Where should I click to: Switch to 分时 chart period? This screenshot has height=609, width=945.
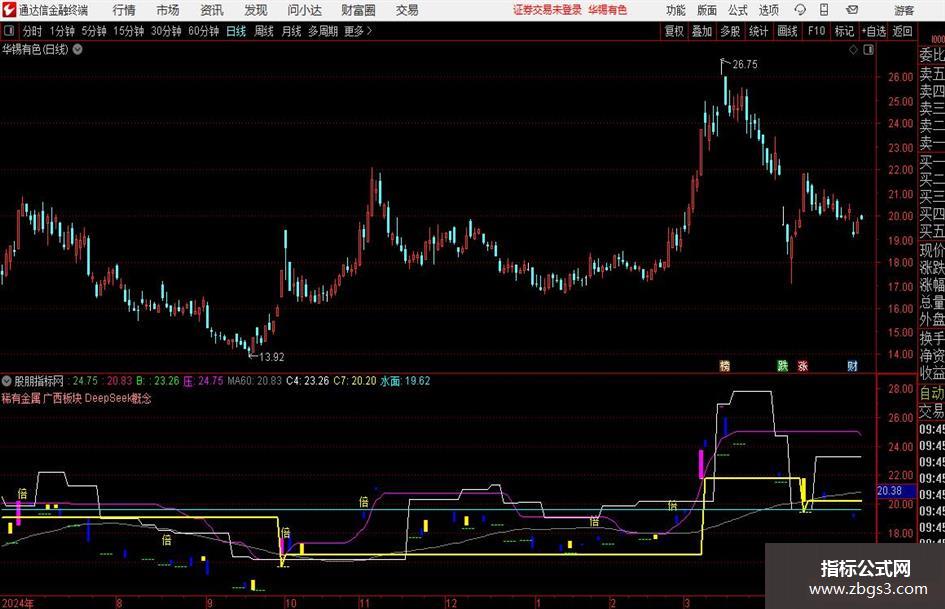pyautogui.click(x=32, y=31)
